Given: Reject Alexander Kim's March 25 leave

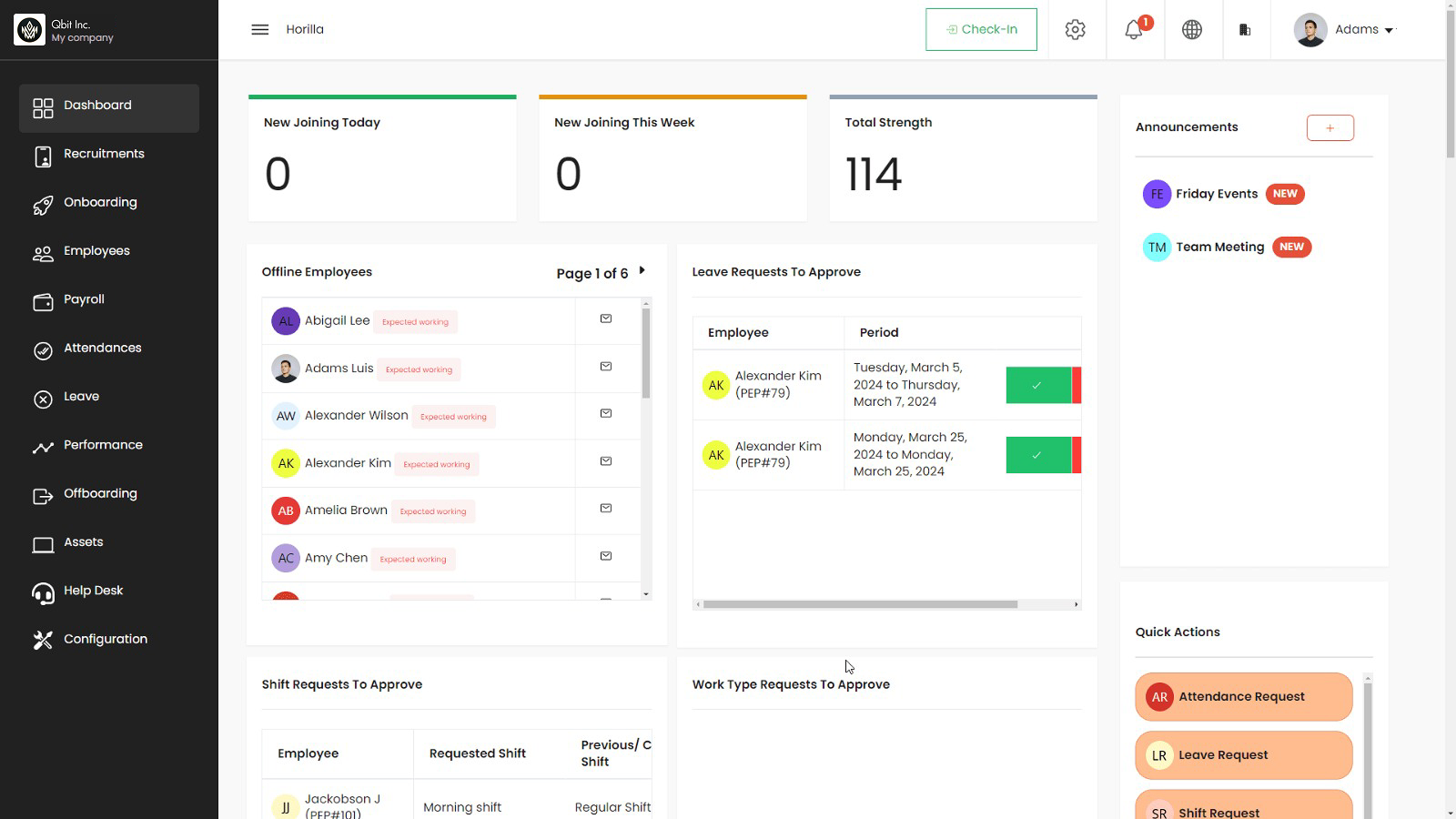Looking at the screenshot, I should [1077, 455].
